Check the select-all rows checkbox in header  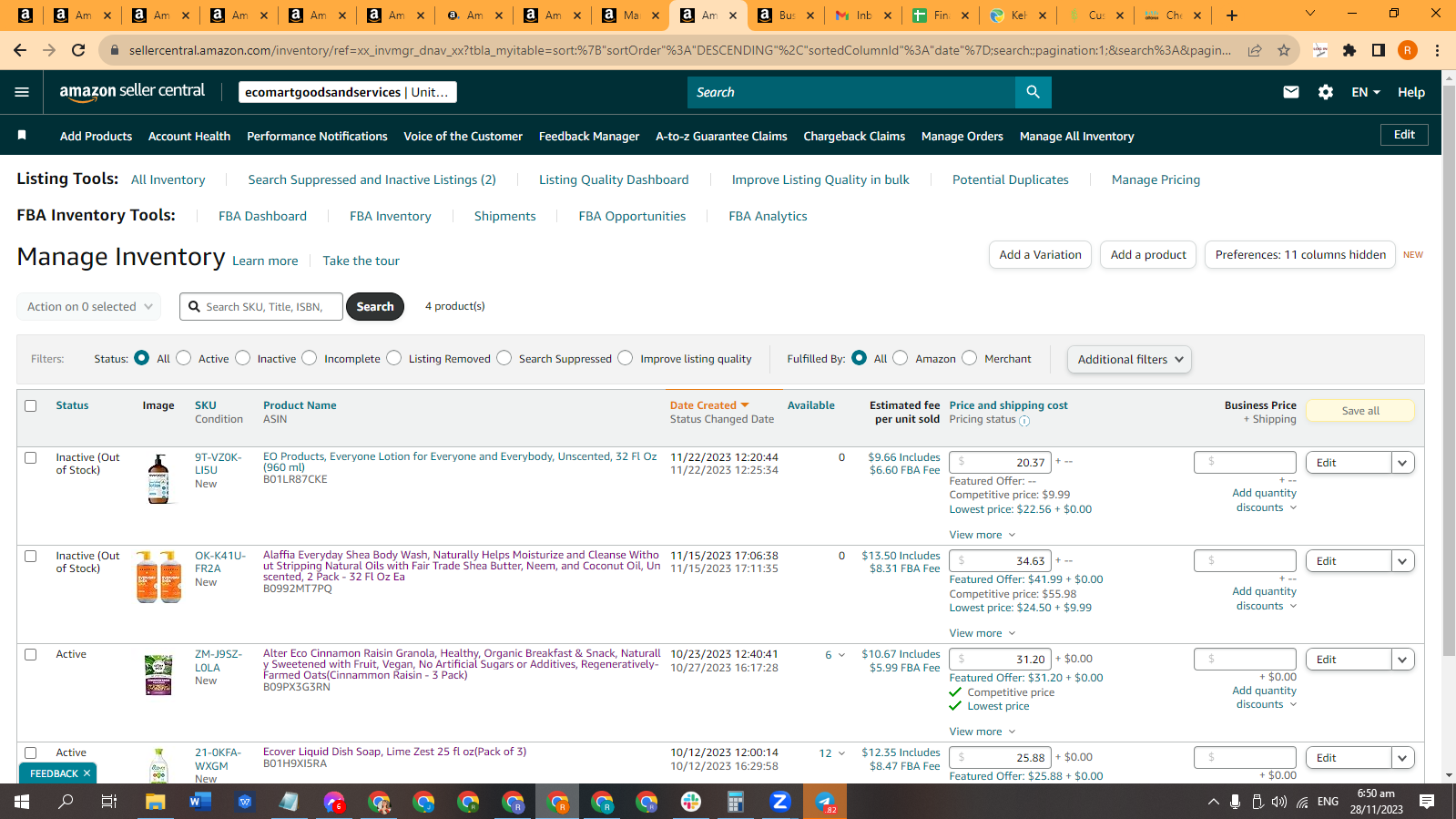click(x=31, y=406)
